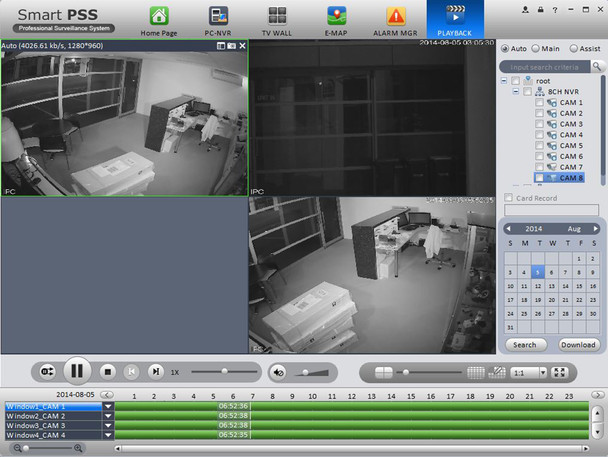Click hour 12 on Window1_CAM 1 timeline
The width and height of the screenshot is (608, 457).
[352, 406]
